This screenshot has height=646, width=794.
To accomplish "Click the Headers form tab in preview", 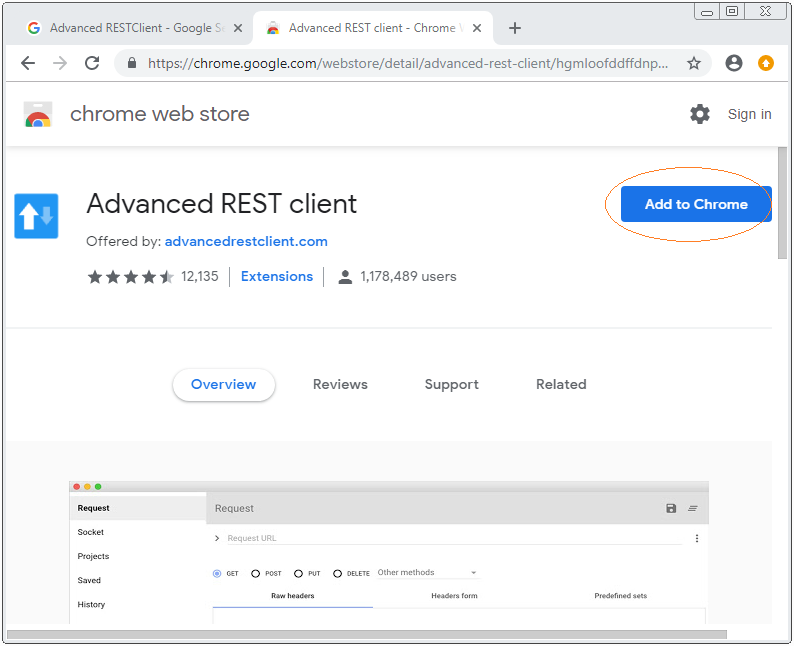I will [454, 596].
